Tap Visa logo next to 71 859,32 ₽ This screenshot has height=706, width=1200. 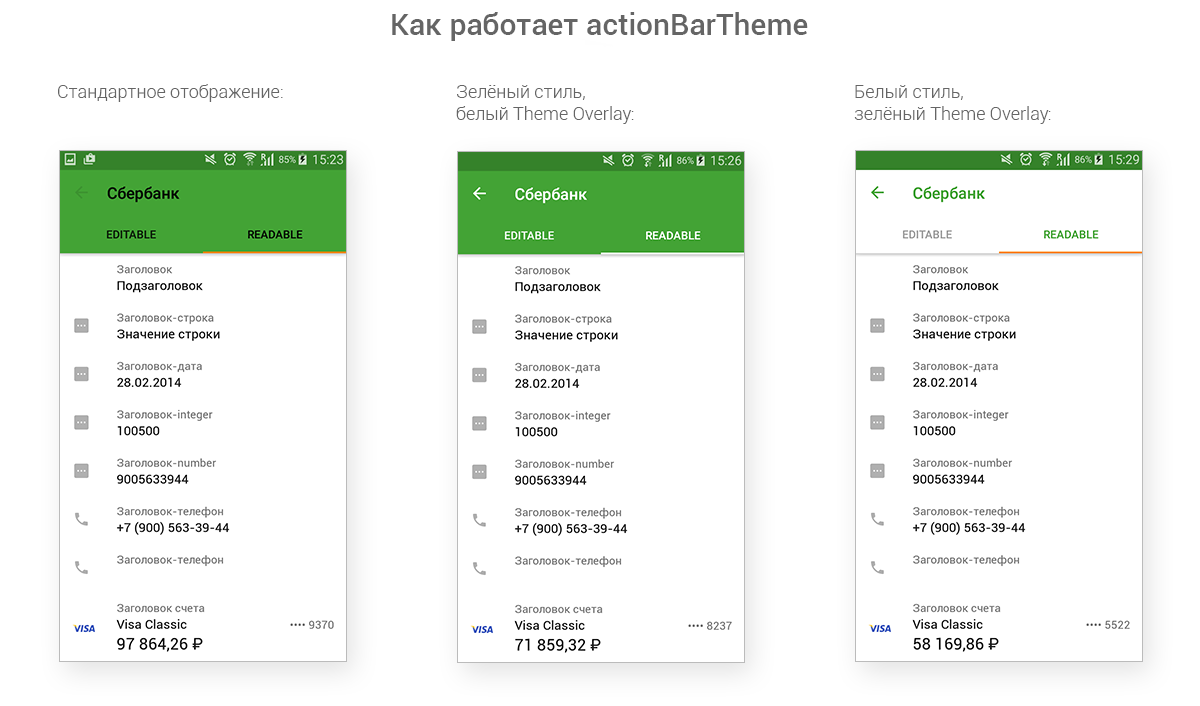pyautogui.click(x=482, y=629)
